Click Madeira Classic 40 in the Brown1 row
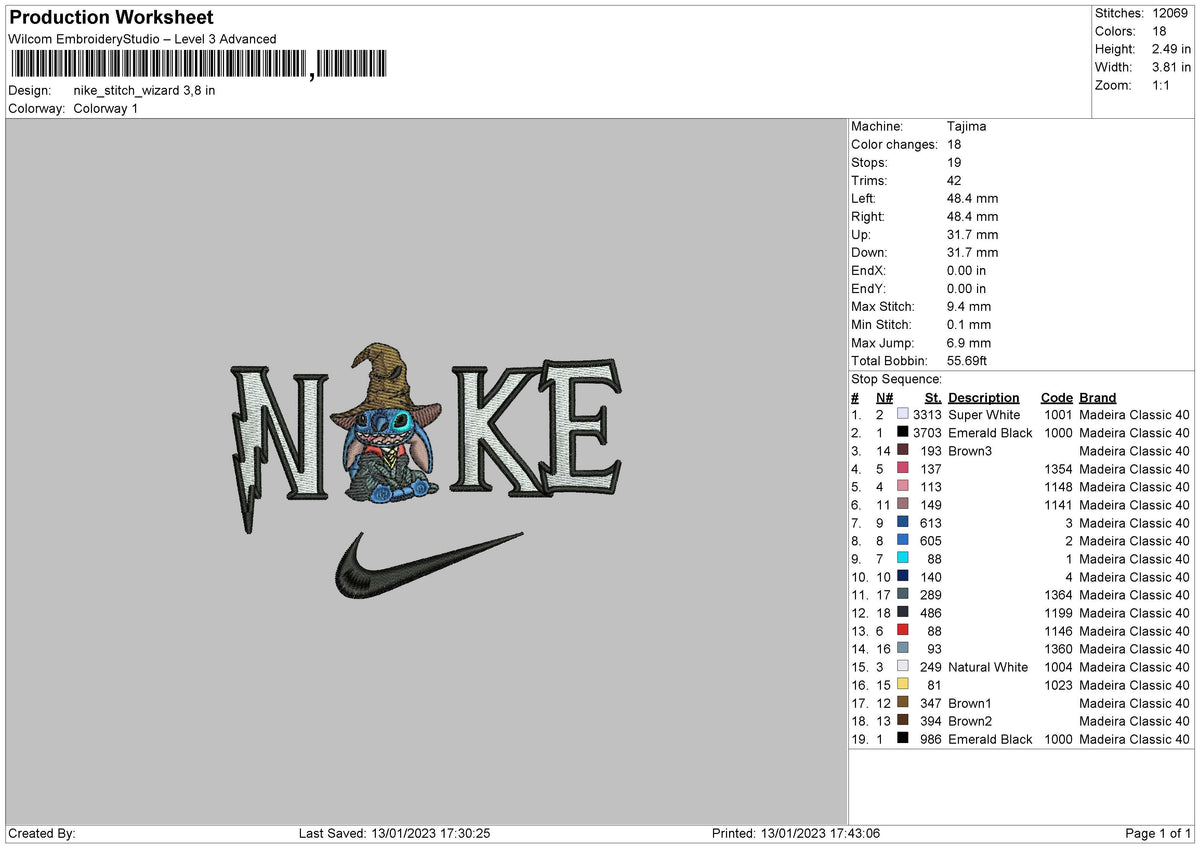This screenshot has width=1200, height=848. [x=1135, y=702]
